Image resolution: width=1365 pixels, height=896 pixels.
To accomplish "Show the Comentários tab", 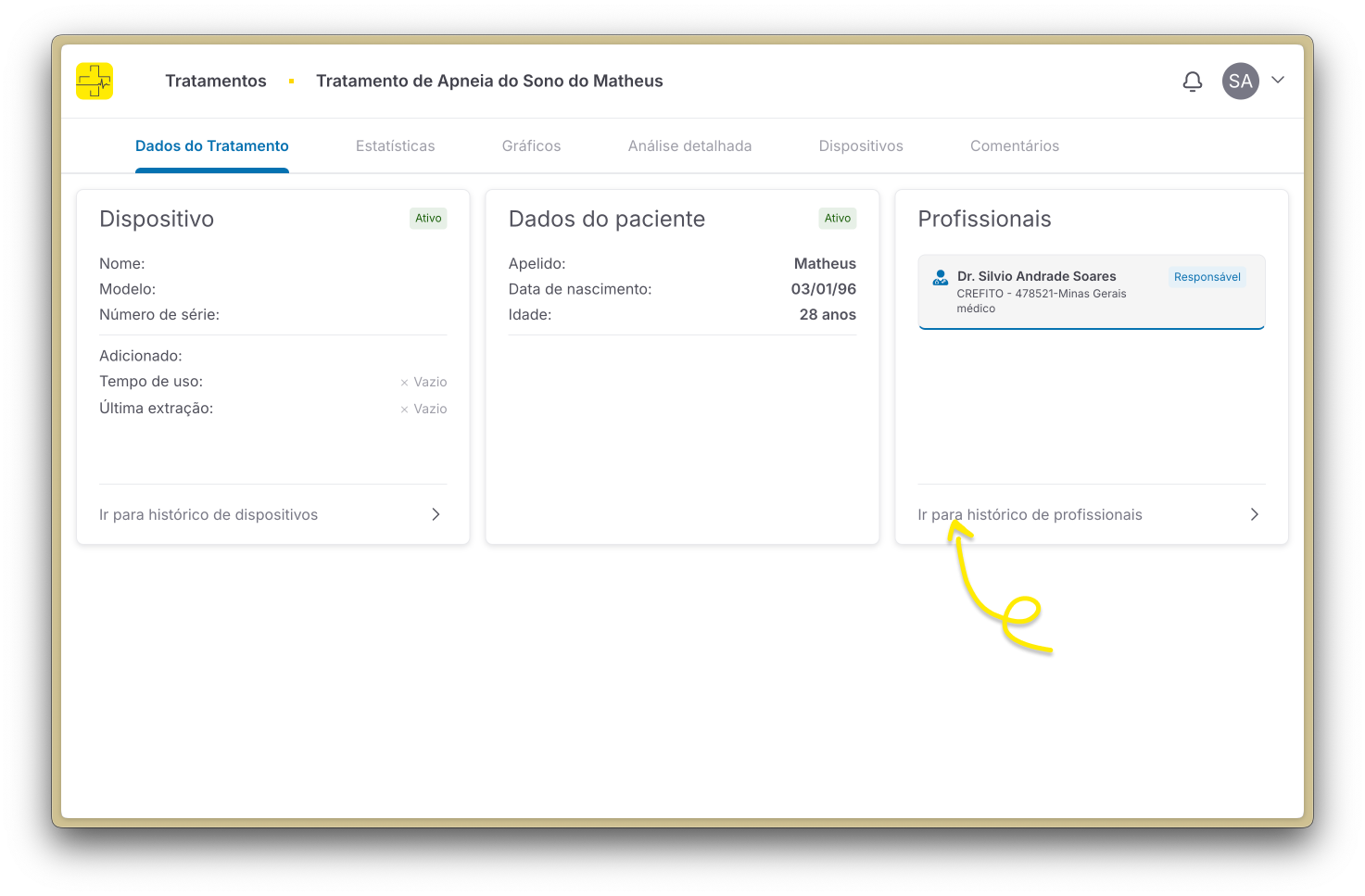I will pos(1014,146).
